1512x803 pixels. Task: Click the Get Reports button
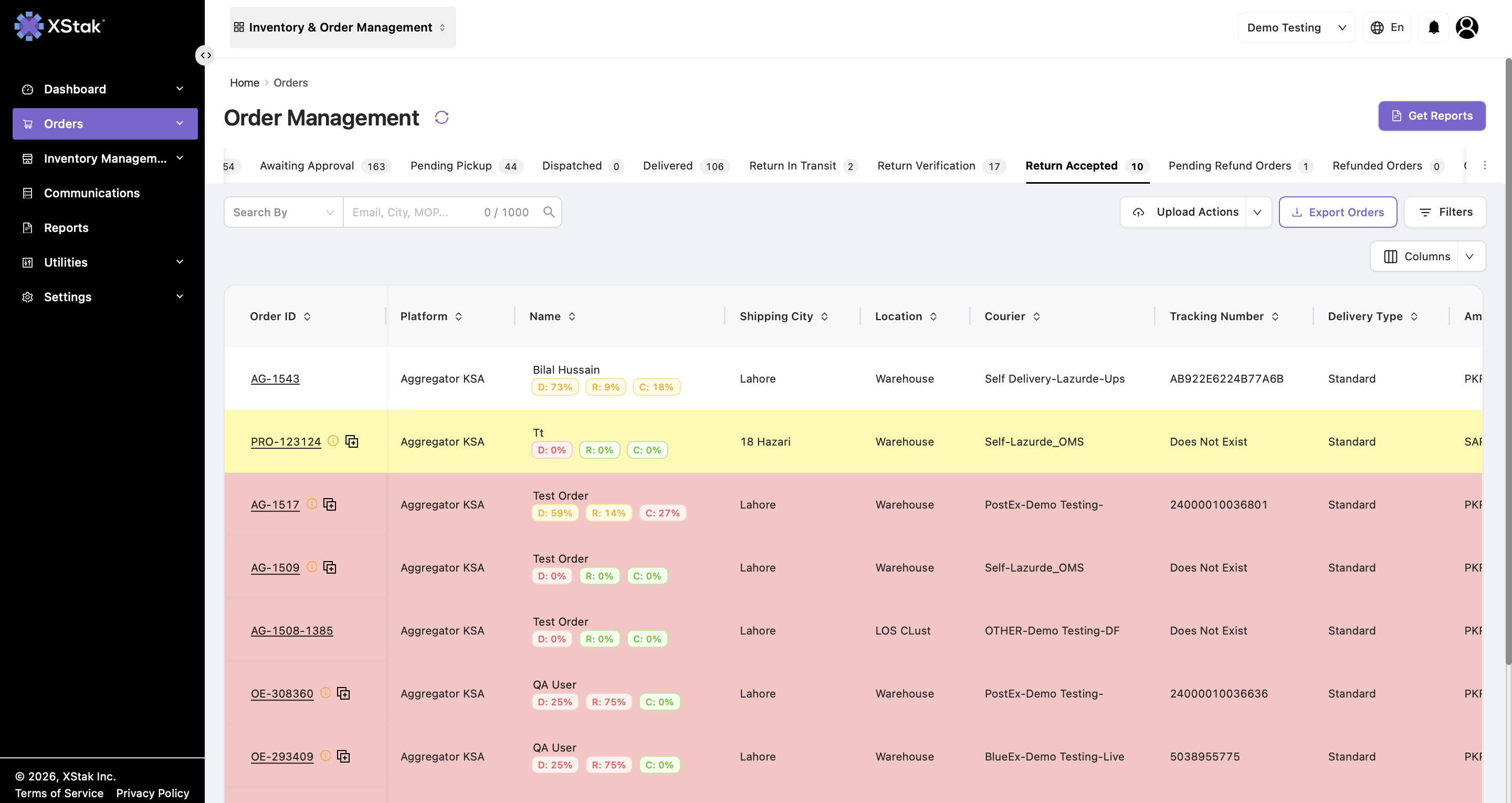click(x=1432, y=115)
